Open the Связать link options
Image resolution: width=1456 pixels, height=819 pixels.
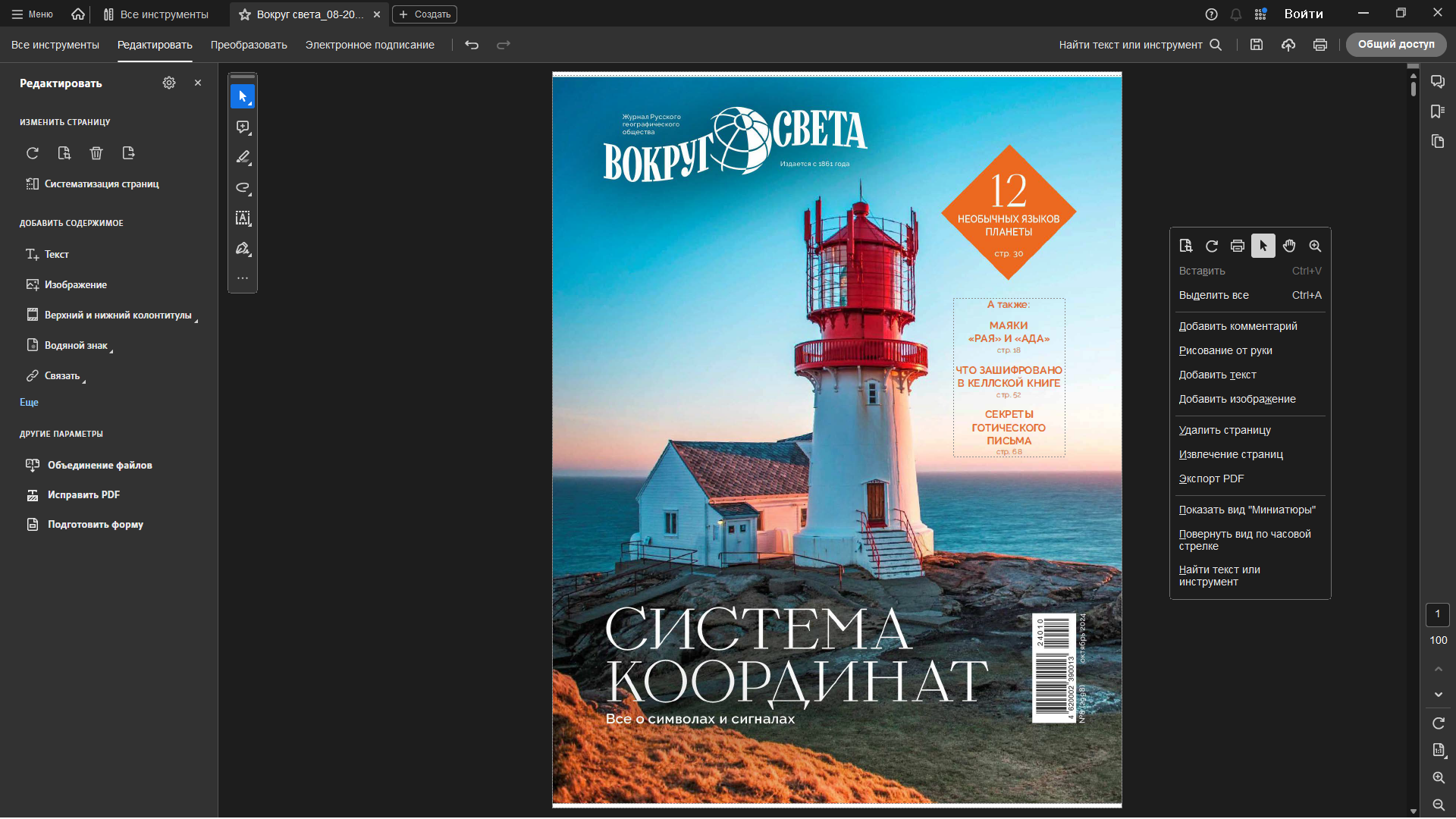pos(61,375)
